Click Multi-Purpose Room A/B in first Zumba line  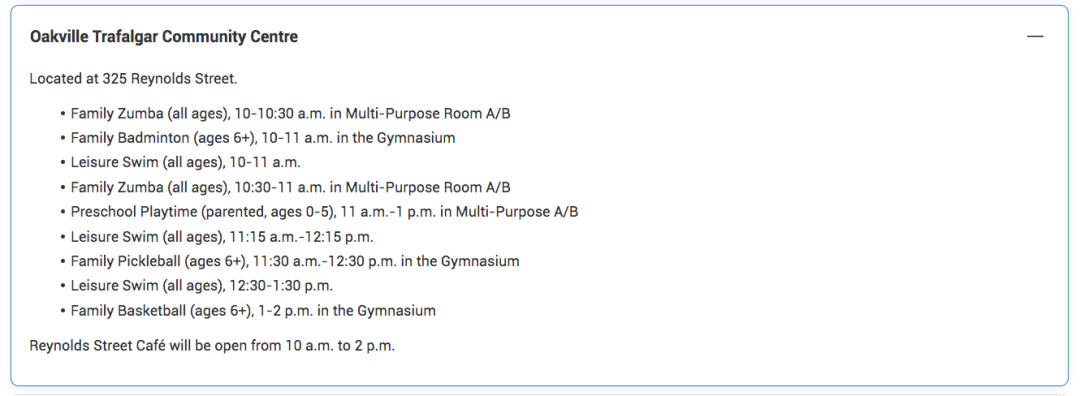[428, 113]
